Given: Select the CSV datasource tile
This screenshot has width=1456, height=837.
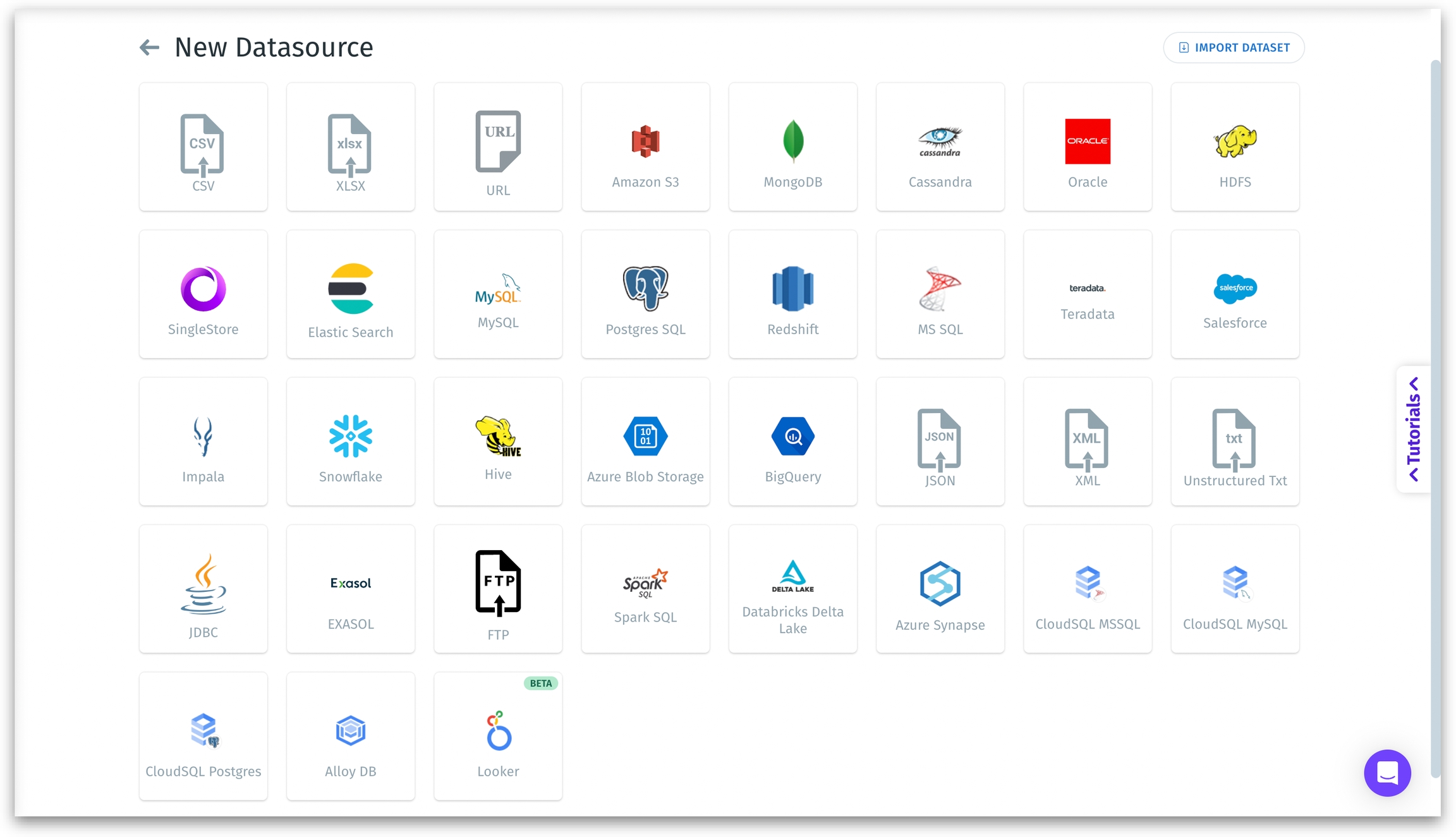Looking at the screenshot, I should pos(203,147).
